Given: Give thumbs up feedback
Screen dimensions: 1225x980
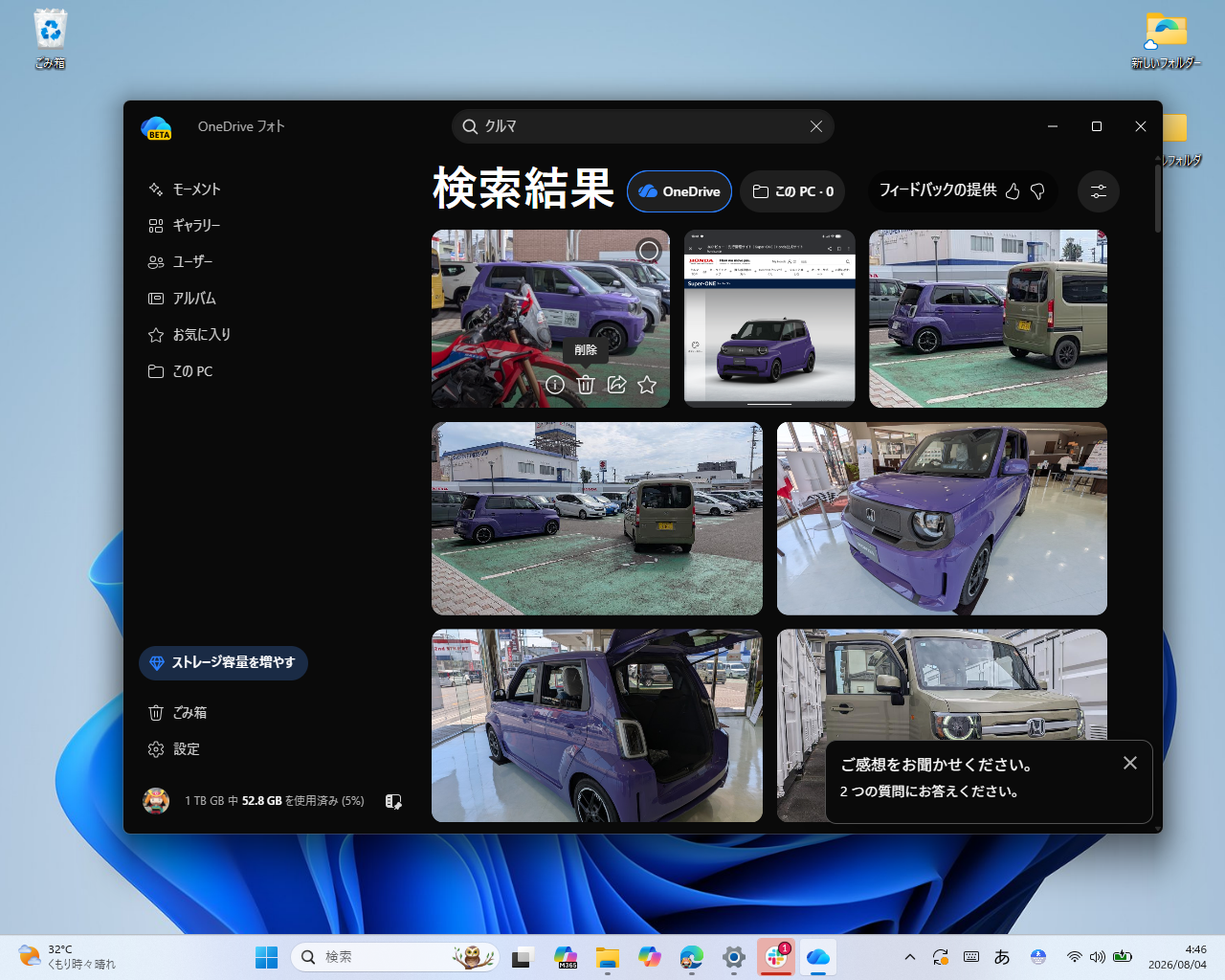Looking at the screenshot, I should [1013, 191].
